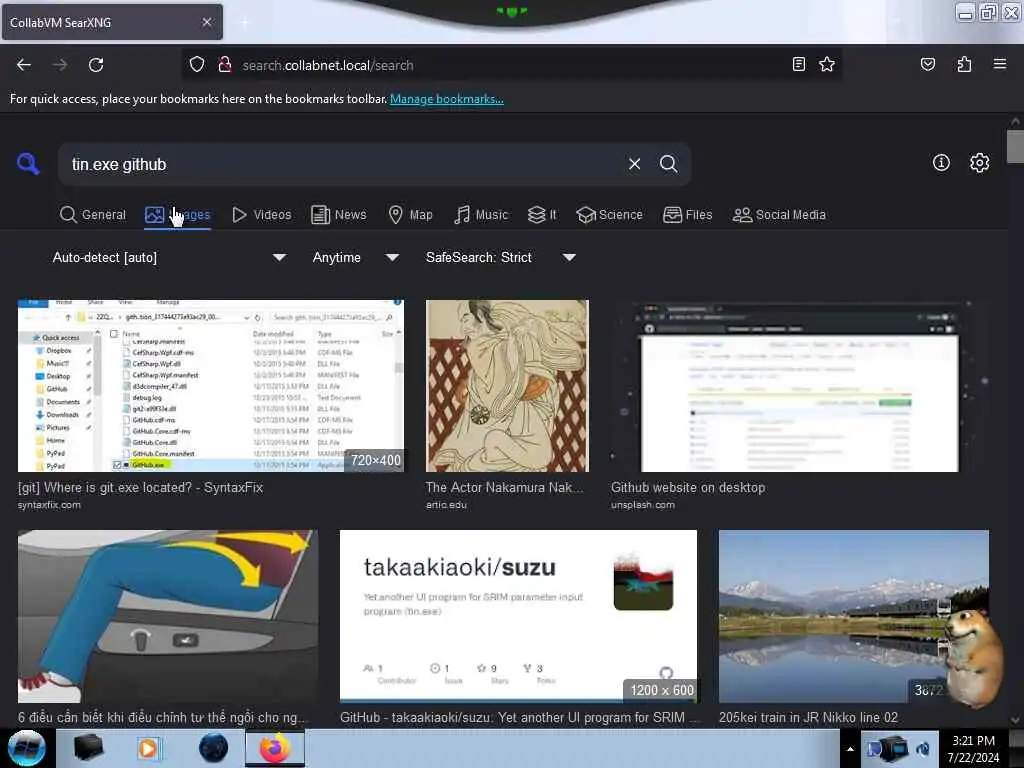1024x768 pixels.
Task: Open the dark globe taskbar icon
Action: [214, 748]
